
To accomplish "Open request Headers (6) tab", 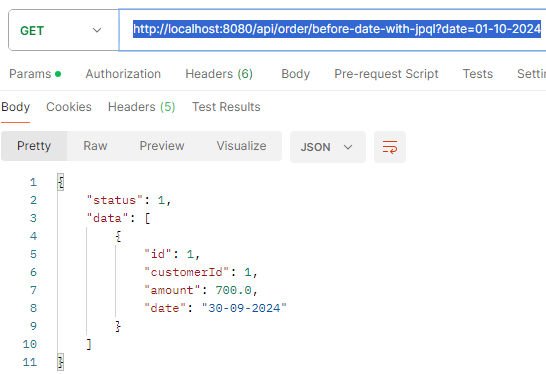I will click(x=219, y=74).
